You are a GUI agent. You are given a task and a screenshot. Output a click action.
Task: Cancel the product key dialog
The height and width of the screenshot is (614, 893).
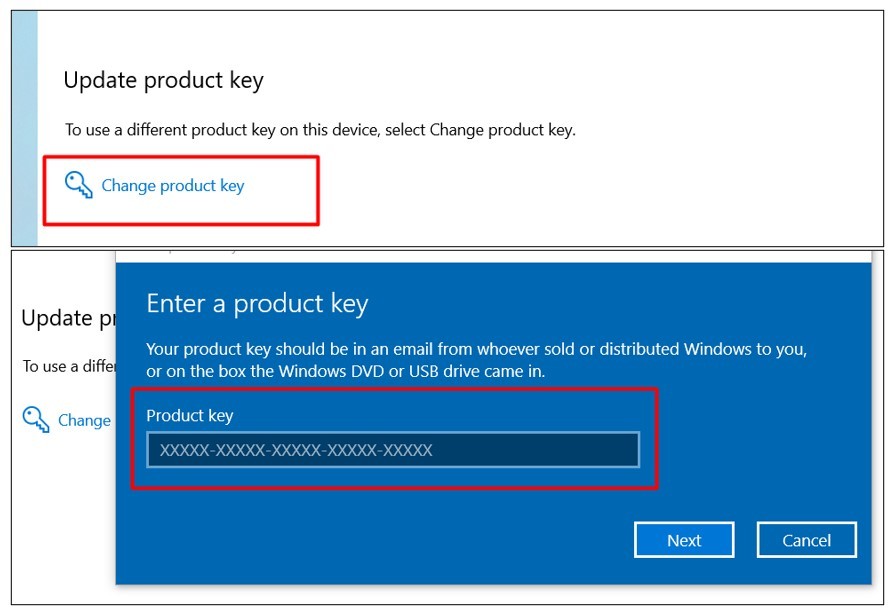click(806, 540)
